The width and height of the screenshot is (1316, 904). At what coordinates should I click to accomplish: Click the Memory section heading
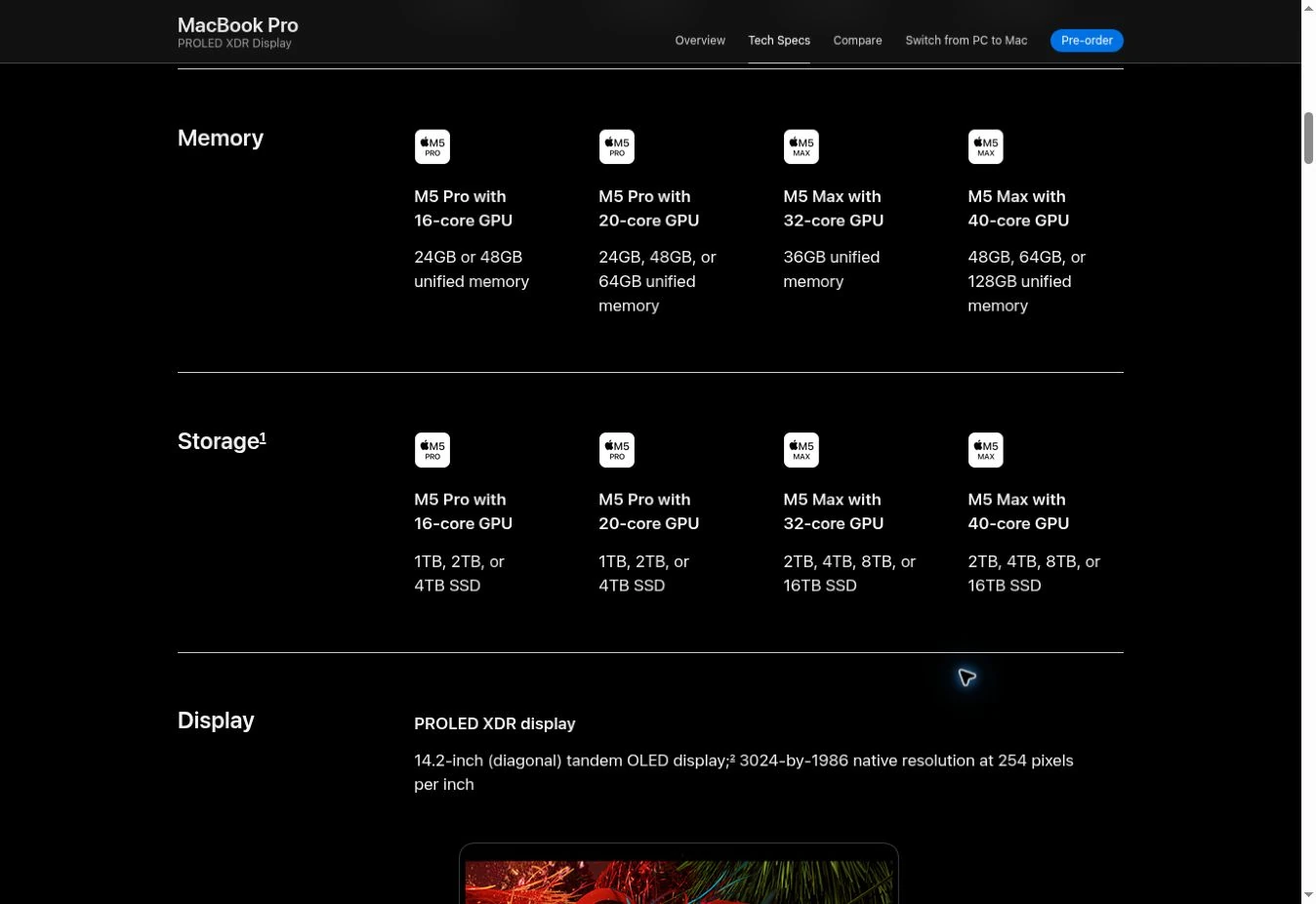pyautogui.click(x=221, y=139)
